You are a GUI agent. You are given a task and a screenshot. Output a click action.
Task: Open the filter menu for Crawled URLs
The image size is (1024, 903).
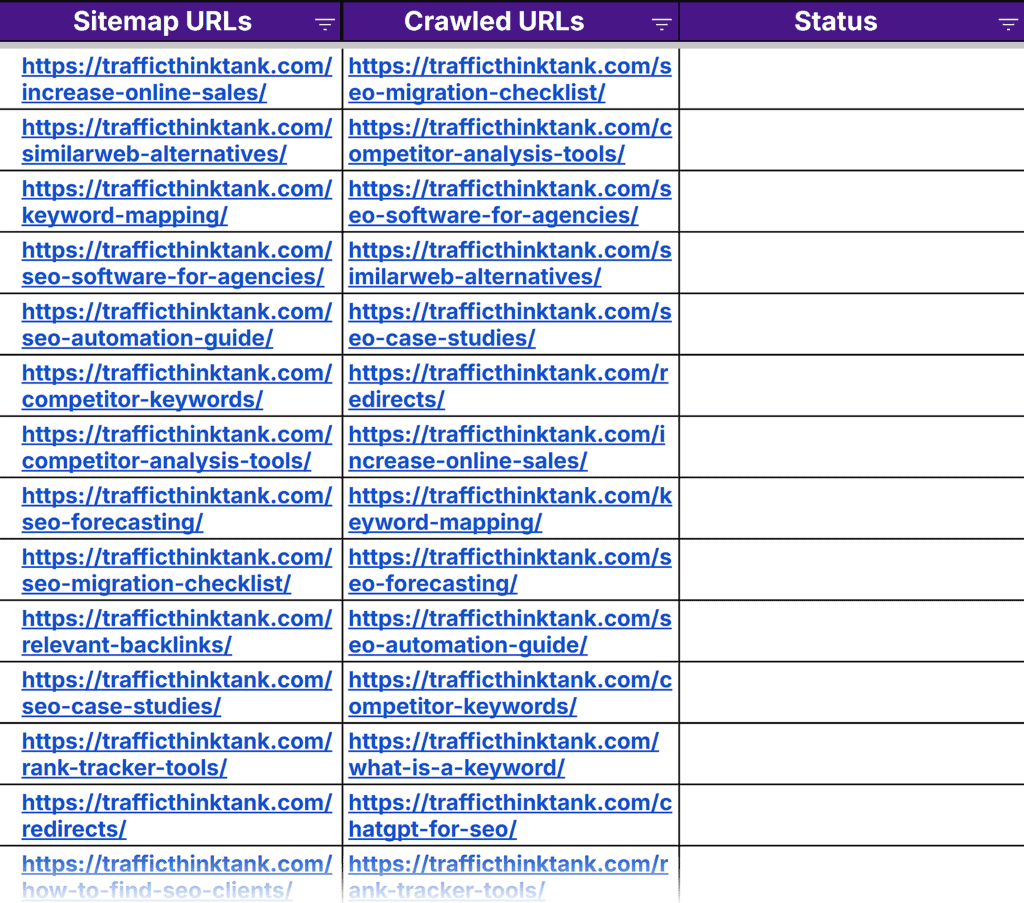[662, 22]
